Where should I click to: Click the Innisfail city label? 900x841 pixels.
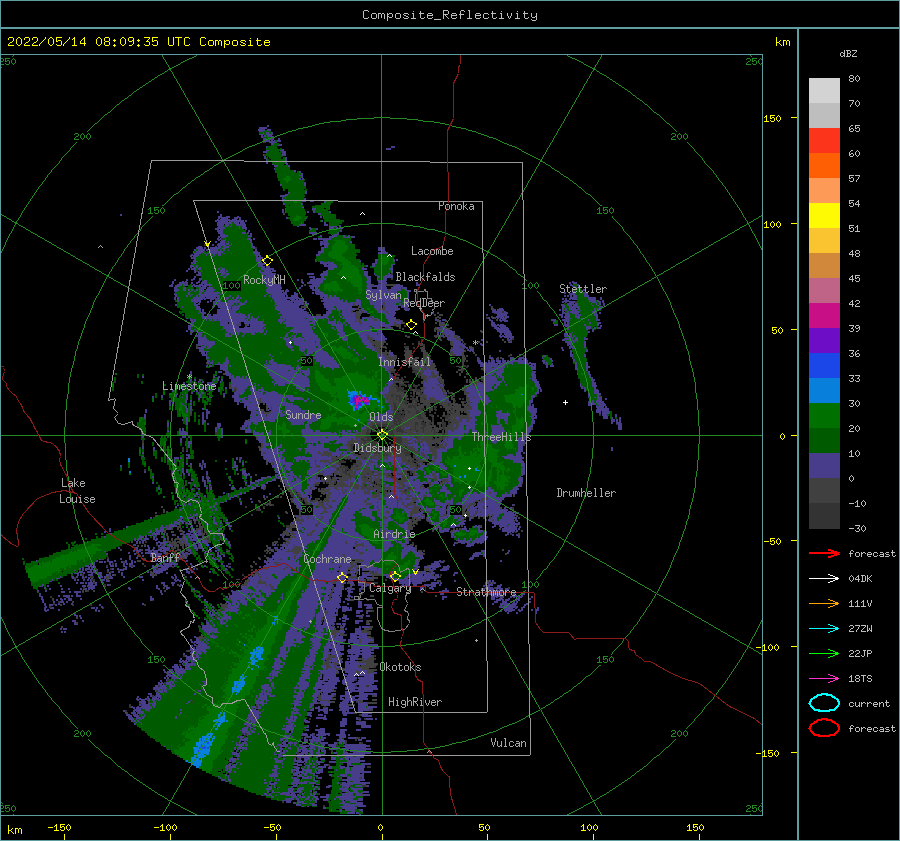(x=404, y=362)
